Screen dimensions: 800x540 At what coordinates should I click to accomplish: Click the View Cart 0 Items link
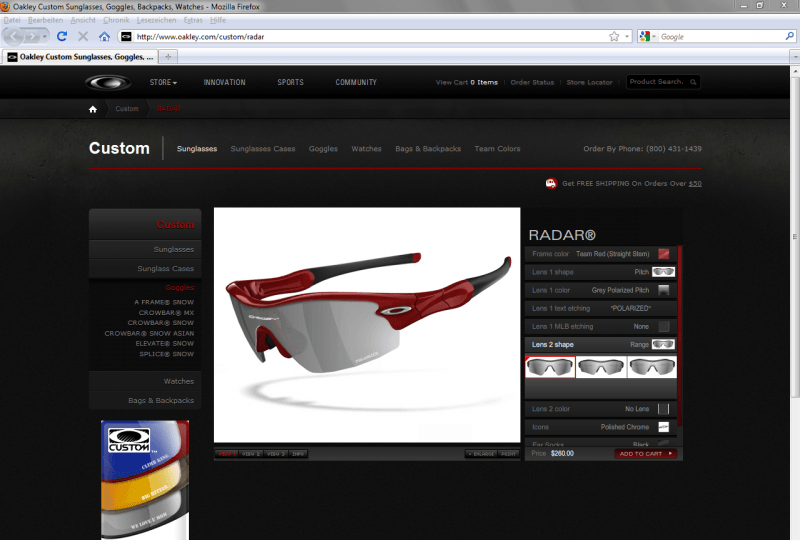pos(467,82)
